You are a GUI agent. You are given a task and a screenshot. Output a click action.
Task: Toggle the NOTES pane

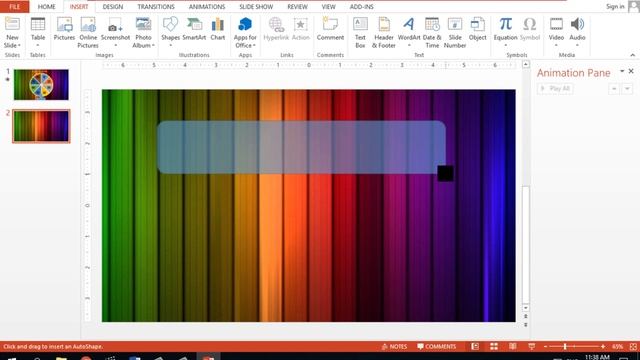coord(394,347)
